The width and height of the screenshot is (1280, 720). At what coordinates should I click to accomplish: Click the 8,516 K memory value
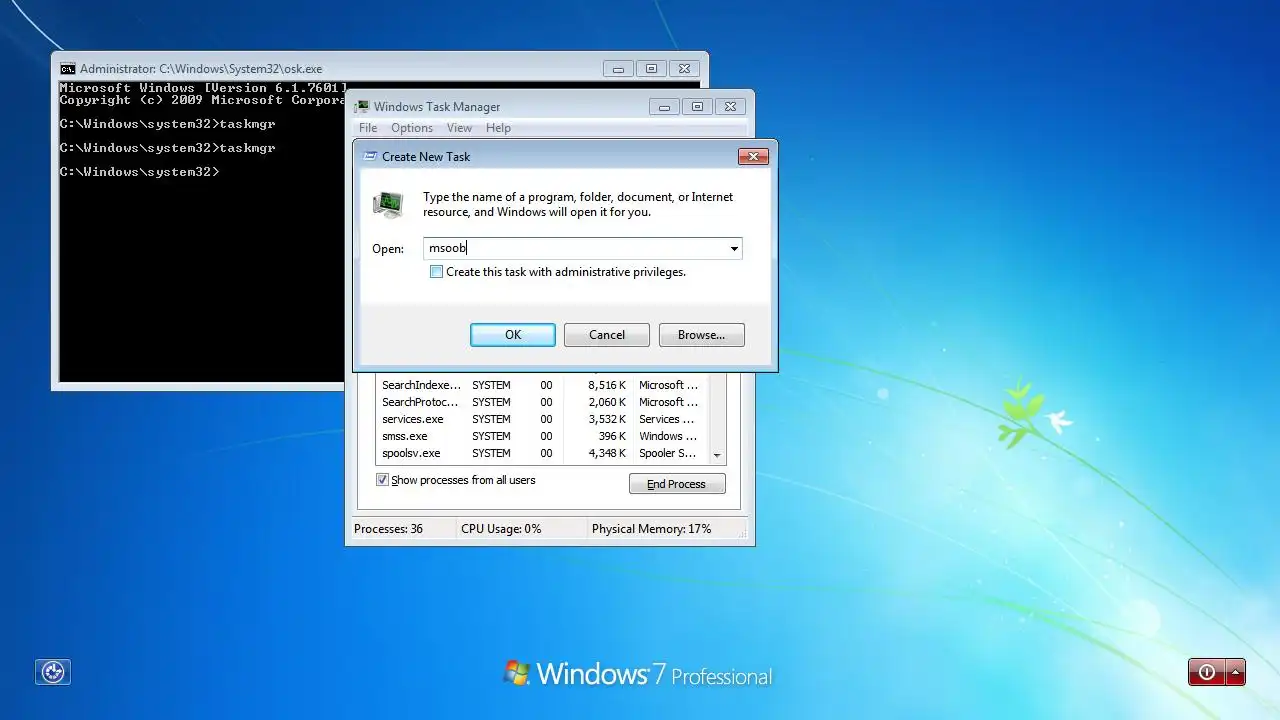point(607,385)
